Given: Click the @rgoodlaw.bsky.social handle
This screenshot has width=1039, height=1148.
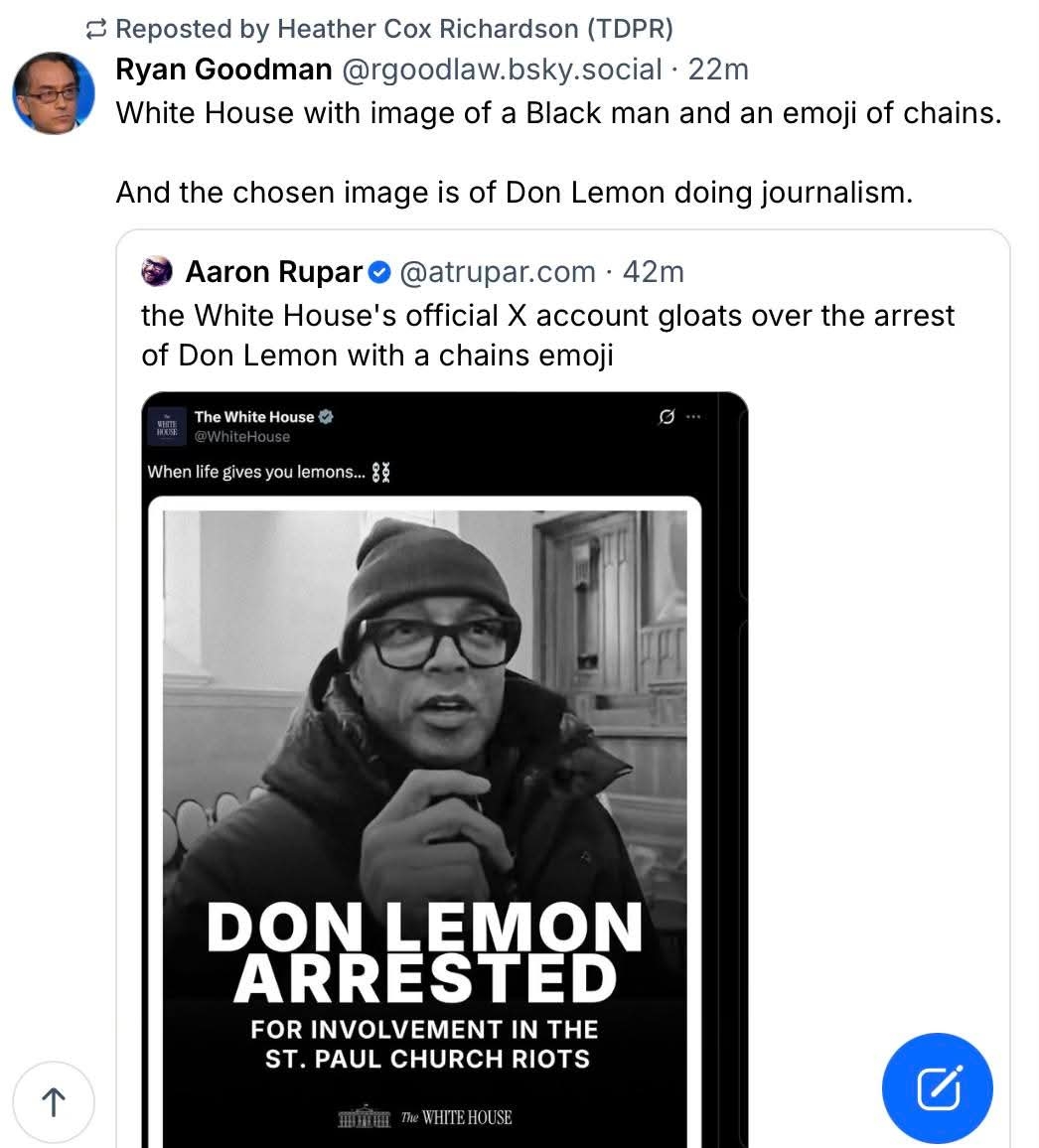Looking at the screenshot, I should click(x=502, y=70).
